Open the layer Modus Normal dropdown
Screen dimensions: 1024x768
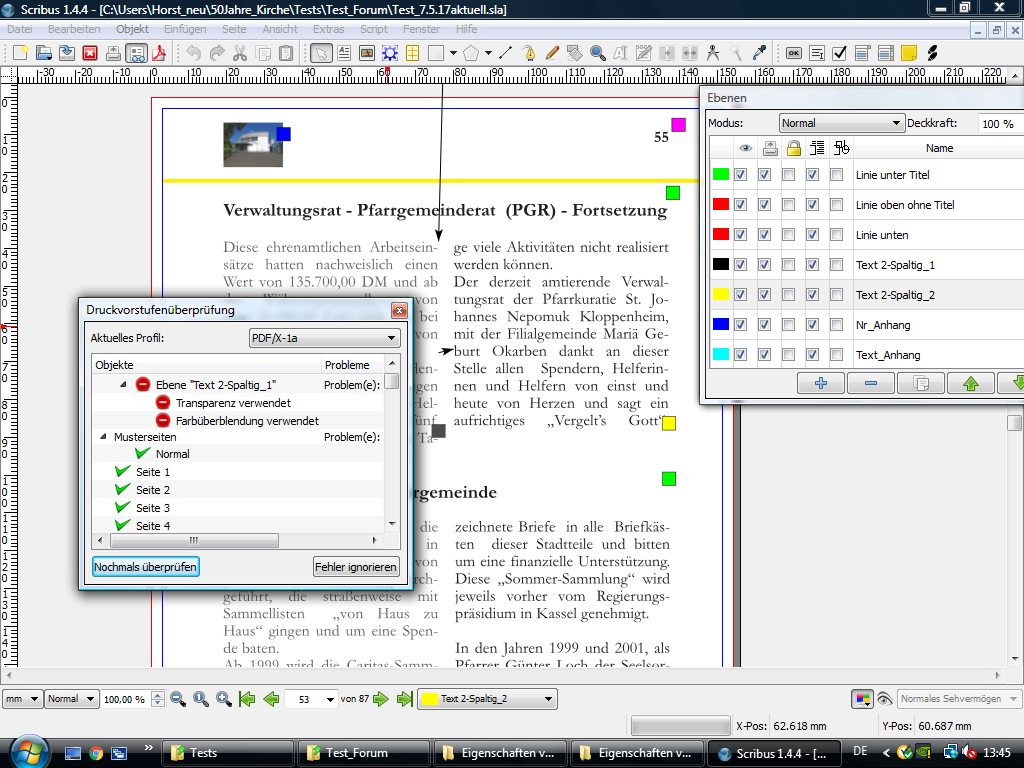coord(841,123)
